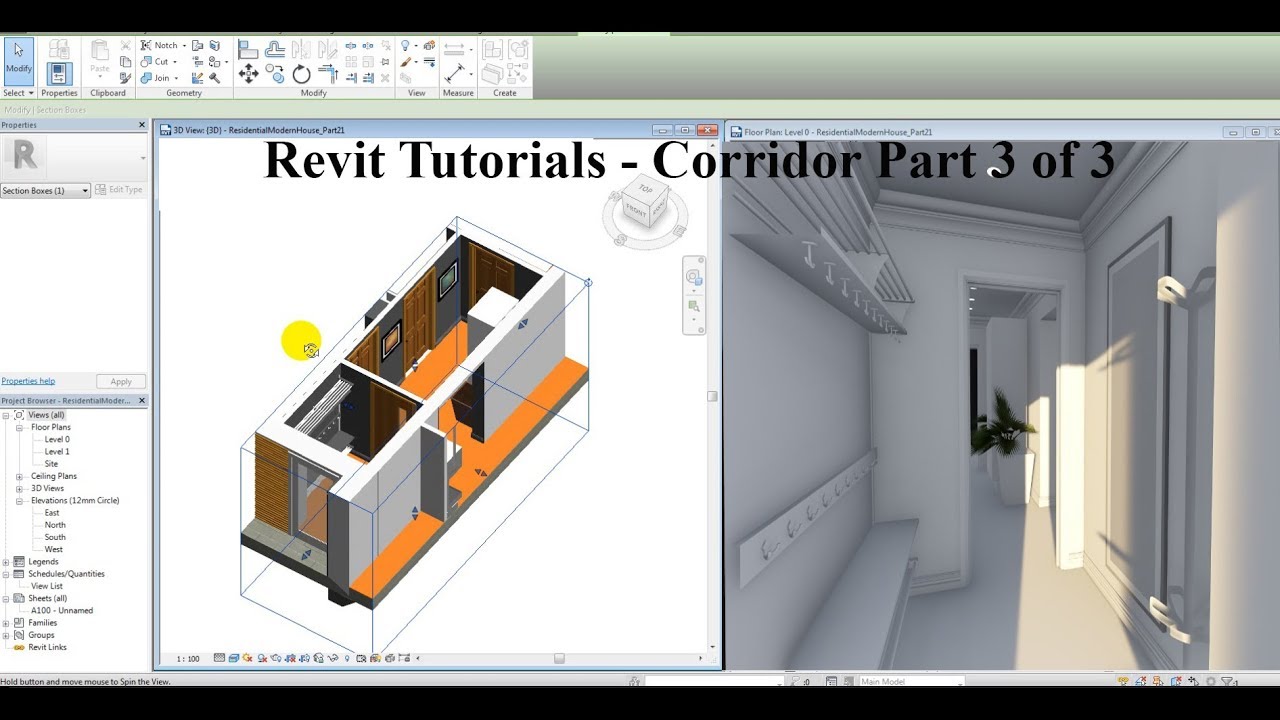Screen dimensions: 1280x720
Task: Expand the Ceiling Plans node
Action: pyautogui.click(x=19, y=476)
